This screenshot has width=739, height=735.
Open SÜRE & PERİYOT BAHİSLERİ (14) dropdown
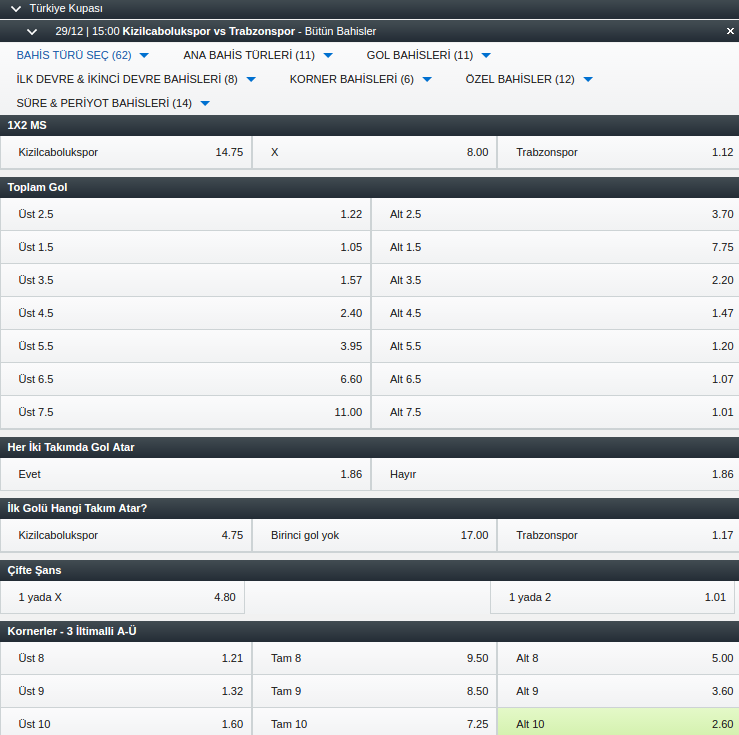[x=113, y=103]
